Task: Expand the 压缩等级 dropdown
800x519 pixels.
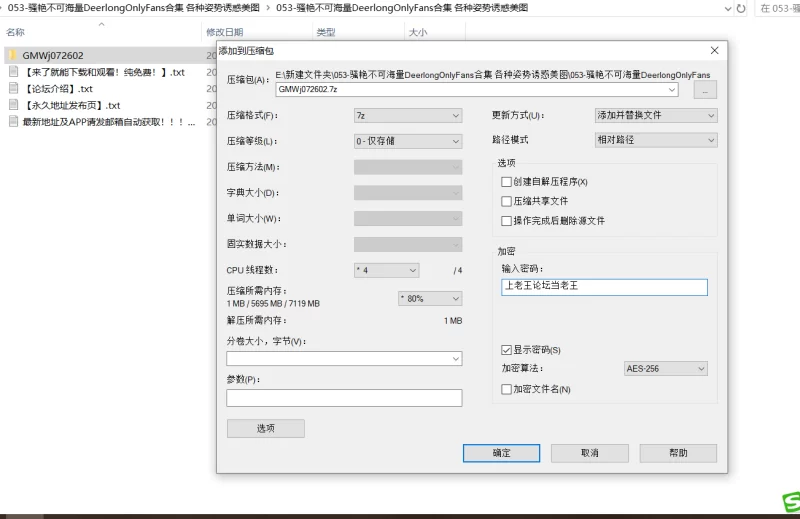Action: (407, 141)
